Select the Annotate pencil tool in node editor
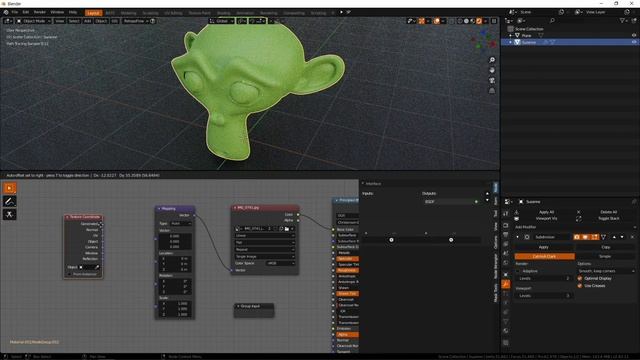 coord(9,201)
